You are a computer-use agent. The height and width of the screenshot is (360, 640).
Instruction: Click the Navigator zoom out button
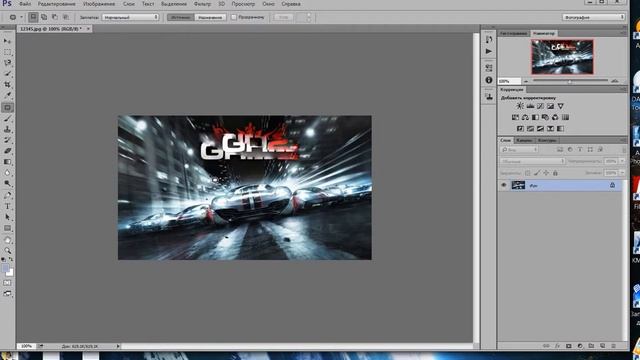pos(526,81)
